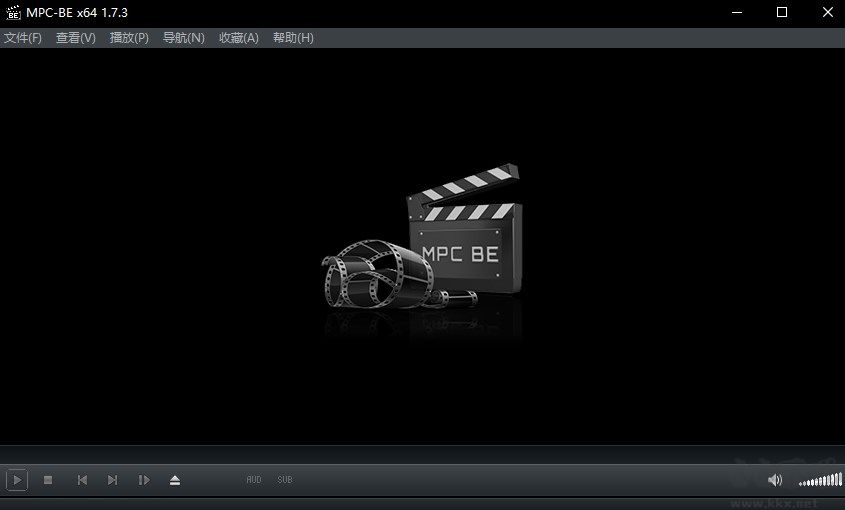The height and width of the screenshot is (510, 845).
Task: Select the SUB subtitle track button
Action: coord(285,480)
